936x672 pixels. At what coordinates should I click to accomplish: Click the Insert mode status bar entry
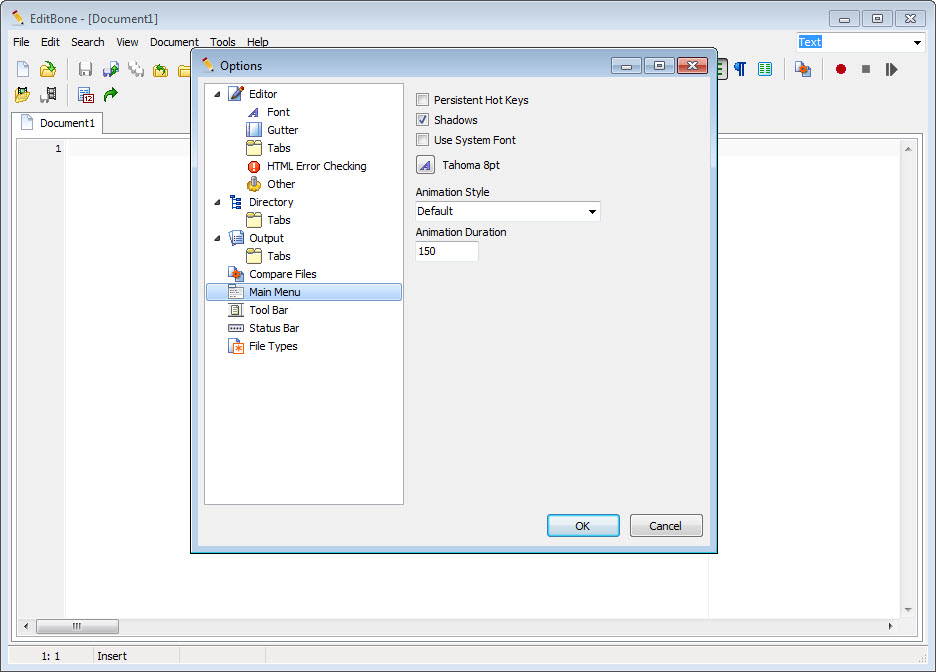tap(112, 656)
